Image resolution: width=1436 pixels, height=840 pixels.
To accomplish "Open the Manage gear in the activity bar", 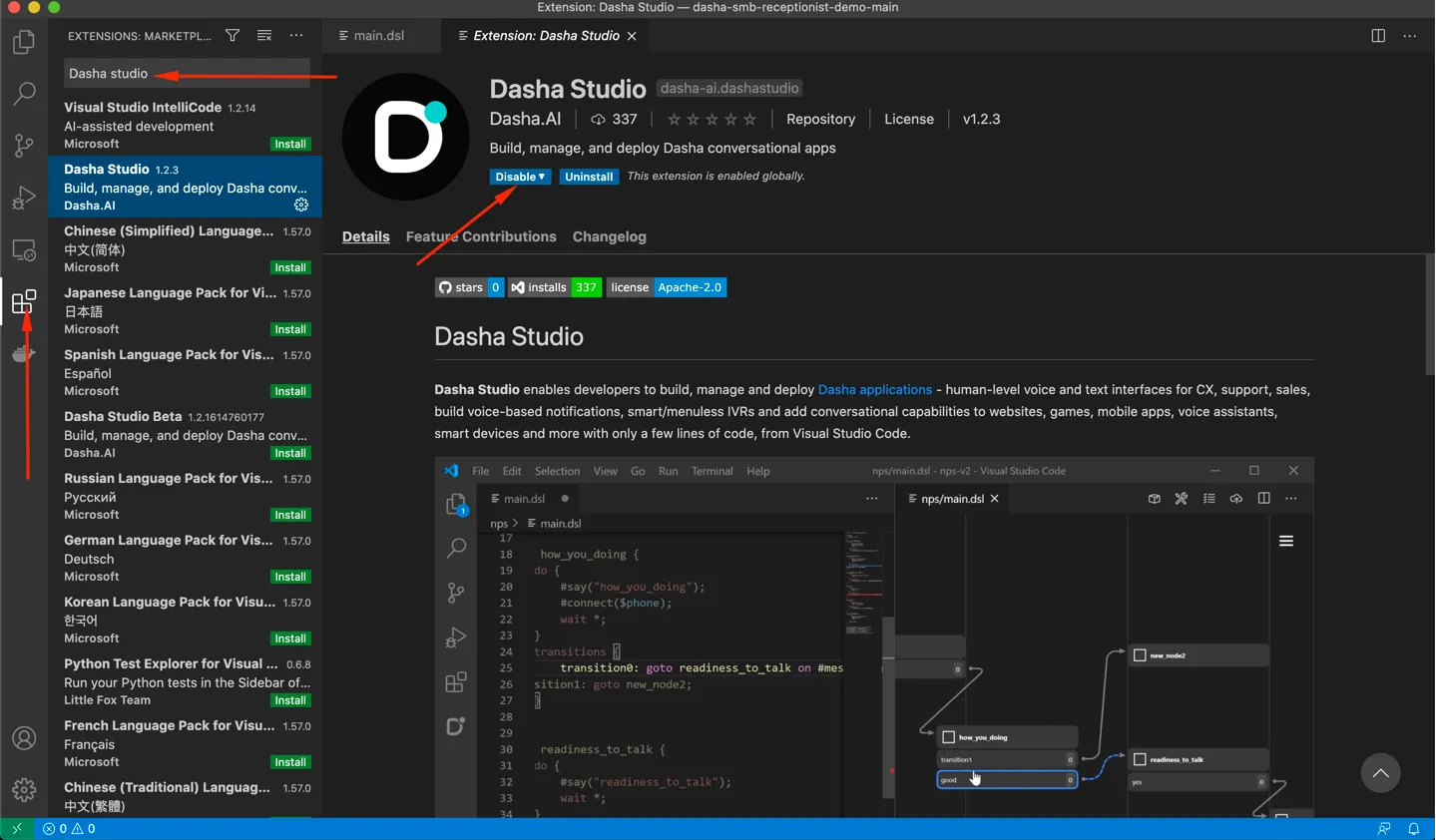I will tap(24, 790).
